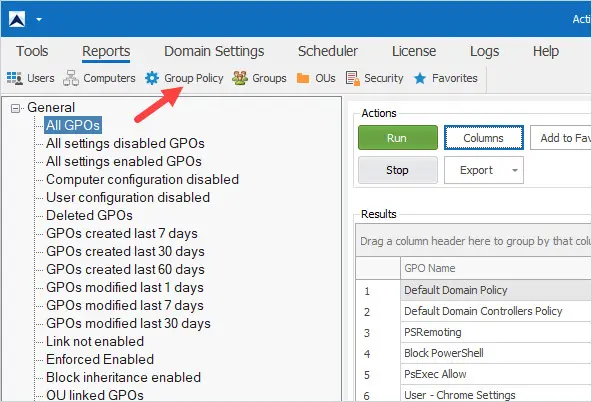Open the quick access dropdown arrow
Image resolution: width=592 pixels, height=402 pixels.
click(39, 19)
